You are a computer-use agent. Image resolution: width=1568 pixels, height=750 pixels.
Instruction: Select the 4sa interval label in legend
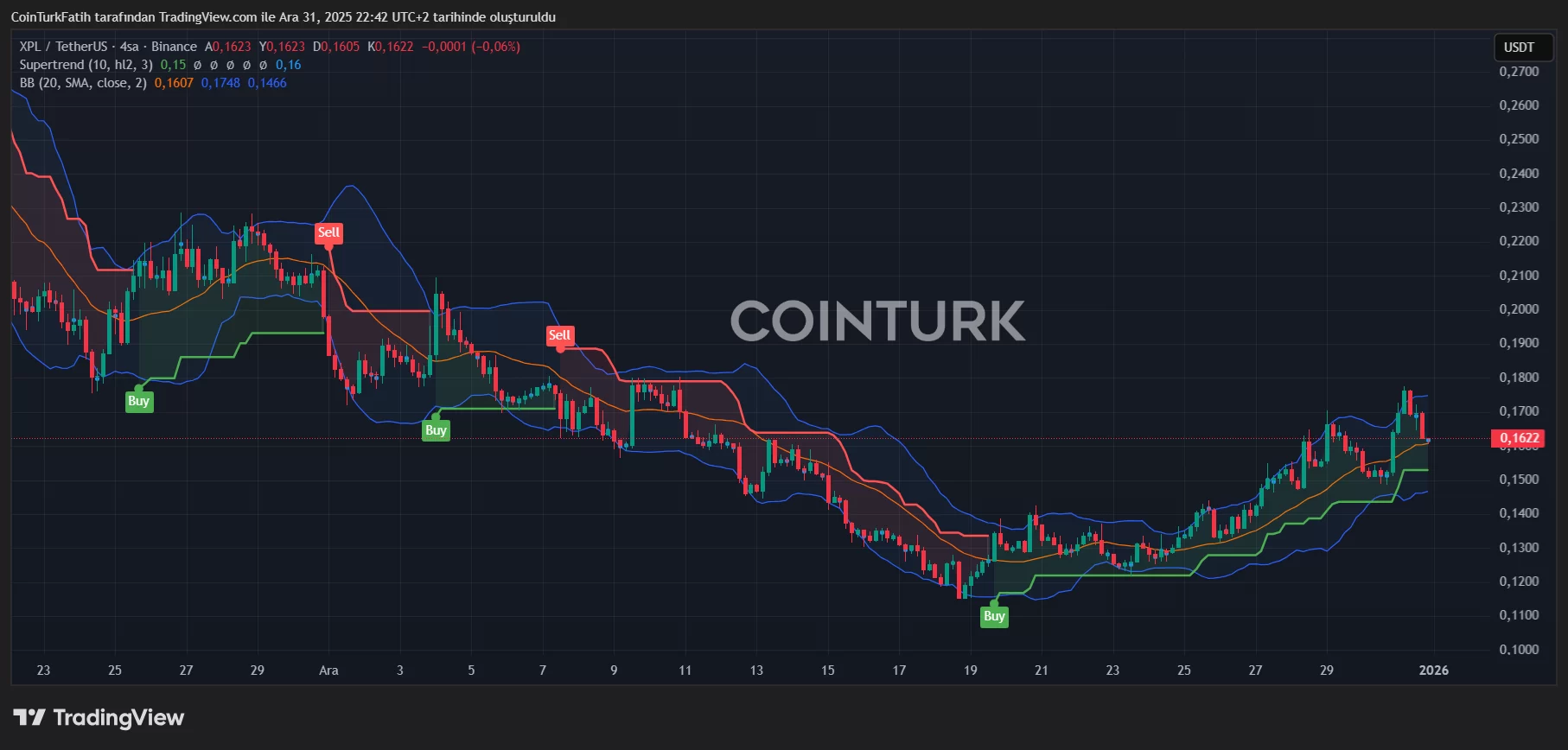pos(129,47)
